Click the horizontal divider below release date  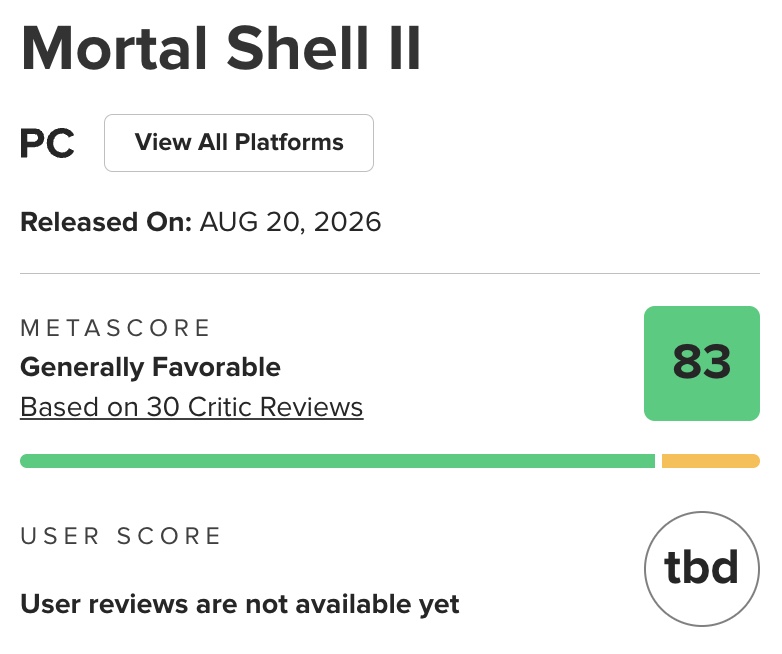(x=390, y=273)
